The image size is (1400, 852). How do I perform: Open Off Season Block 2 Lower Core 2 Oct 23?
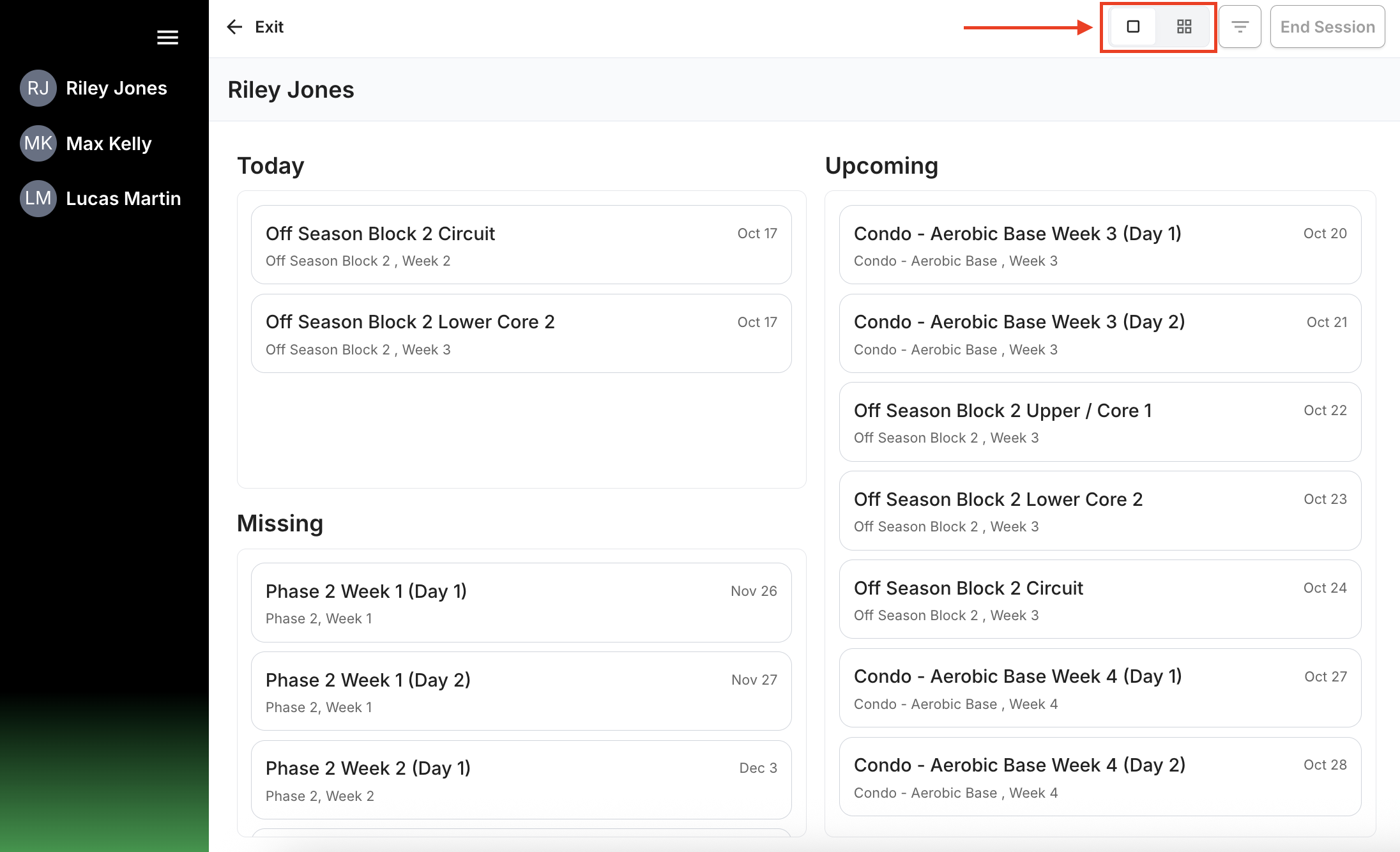[x=1100, y=510]
